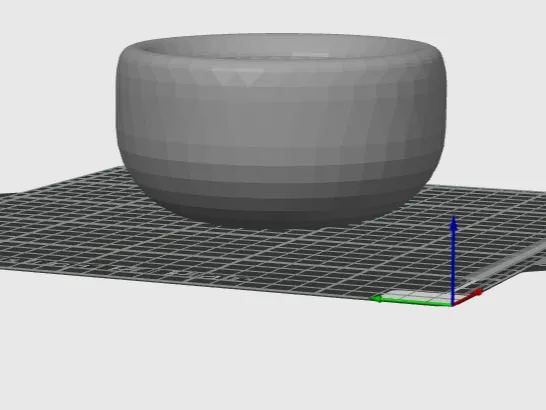Click the green axis arrow

point(411,301)
